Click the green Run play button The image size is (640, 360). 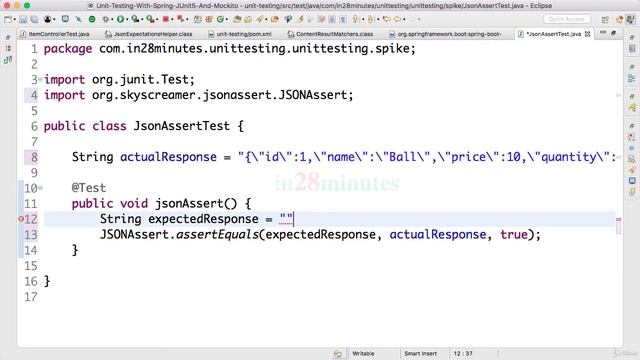point(120,19)
